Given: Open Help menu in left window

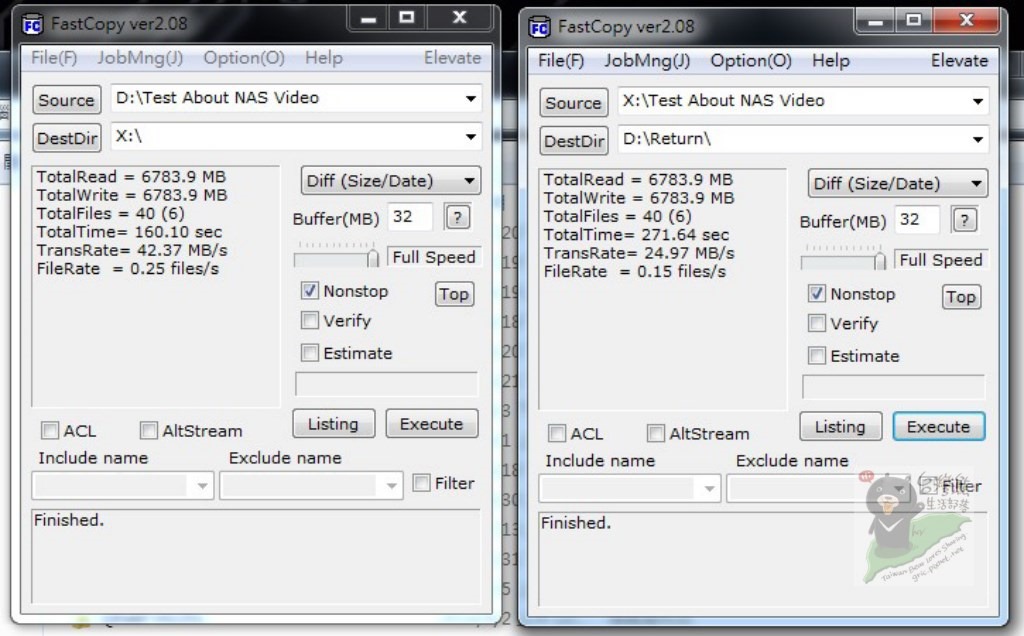Looking at the screenshot, I should (x=324, y=58).
